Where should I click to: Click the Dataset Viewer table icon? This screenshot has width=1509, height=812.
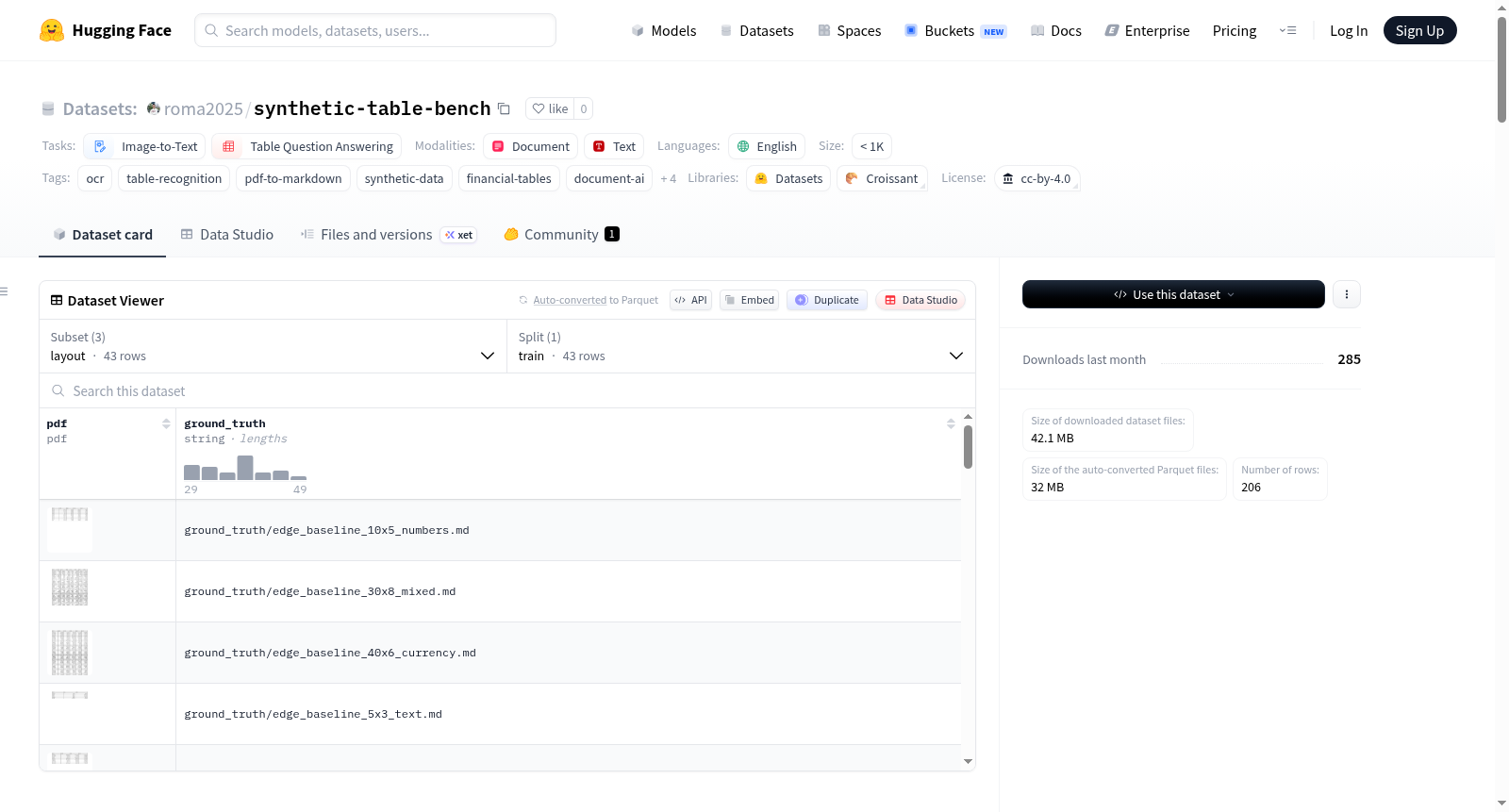click(x=57, y=300)
